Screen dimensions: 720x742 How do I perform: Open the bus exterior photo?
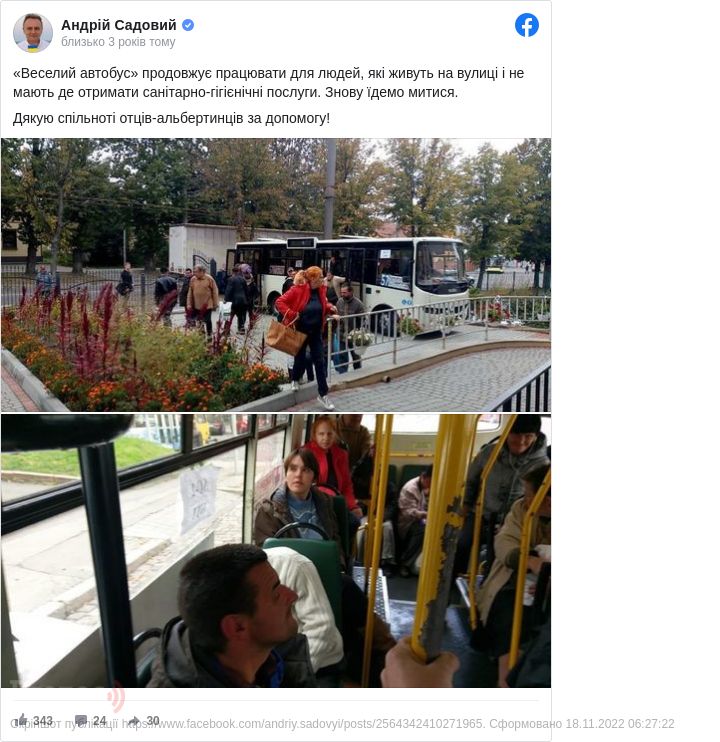coord(276,275)
